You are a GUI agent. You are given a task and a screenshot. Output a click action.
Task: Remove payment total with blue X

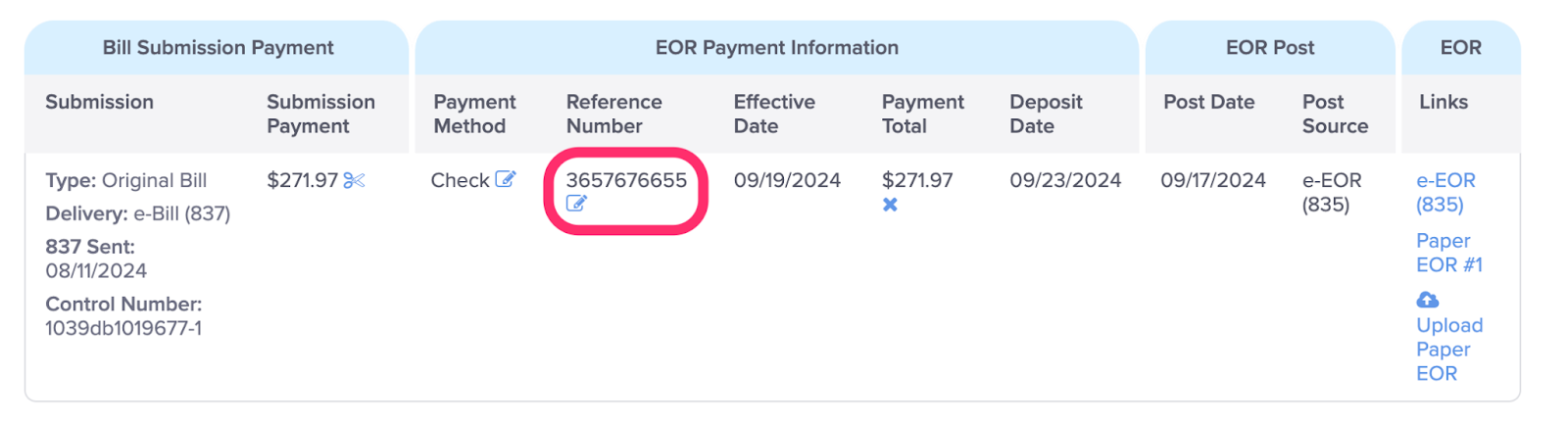[x=890, y=205]
